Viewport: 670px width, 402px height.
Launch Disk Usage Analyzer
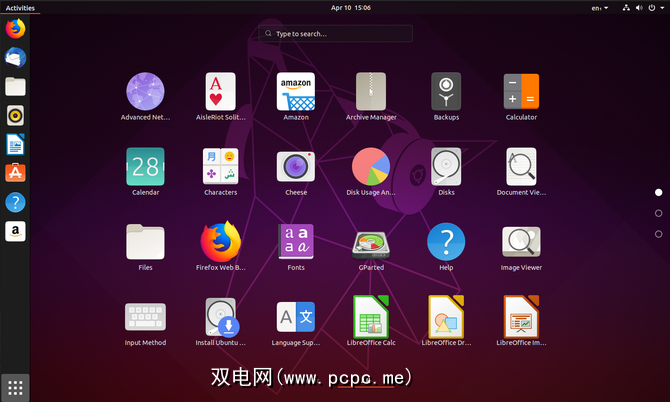tap(371, 167)
